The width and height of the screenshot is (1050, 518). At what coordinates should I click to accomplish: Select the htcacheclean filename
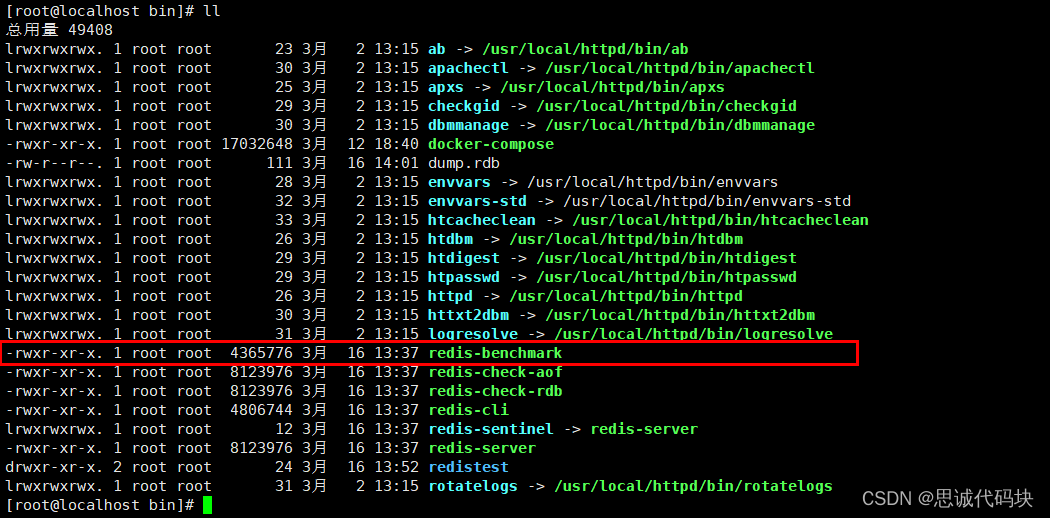481,220
